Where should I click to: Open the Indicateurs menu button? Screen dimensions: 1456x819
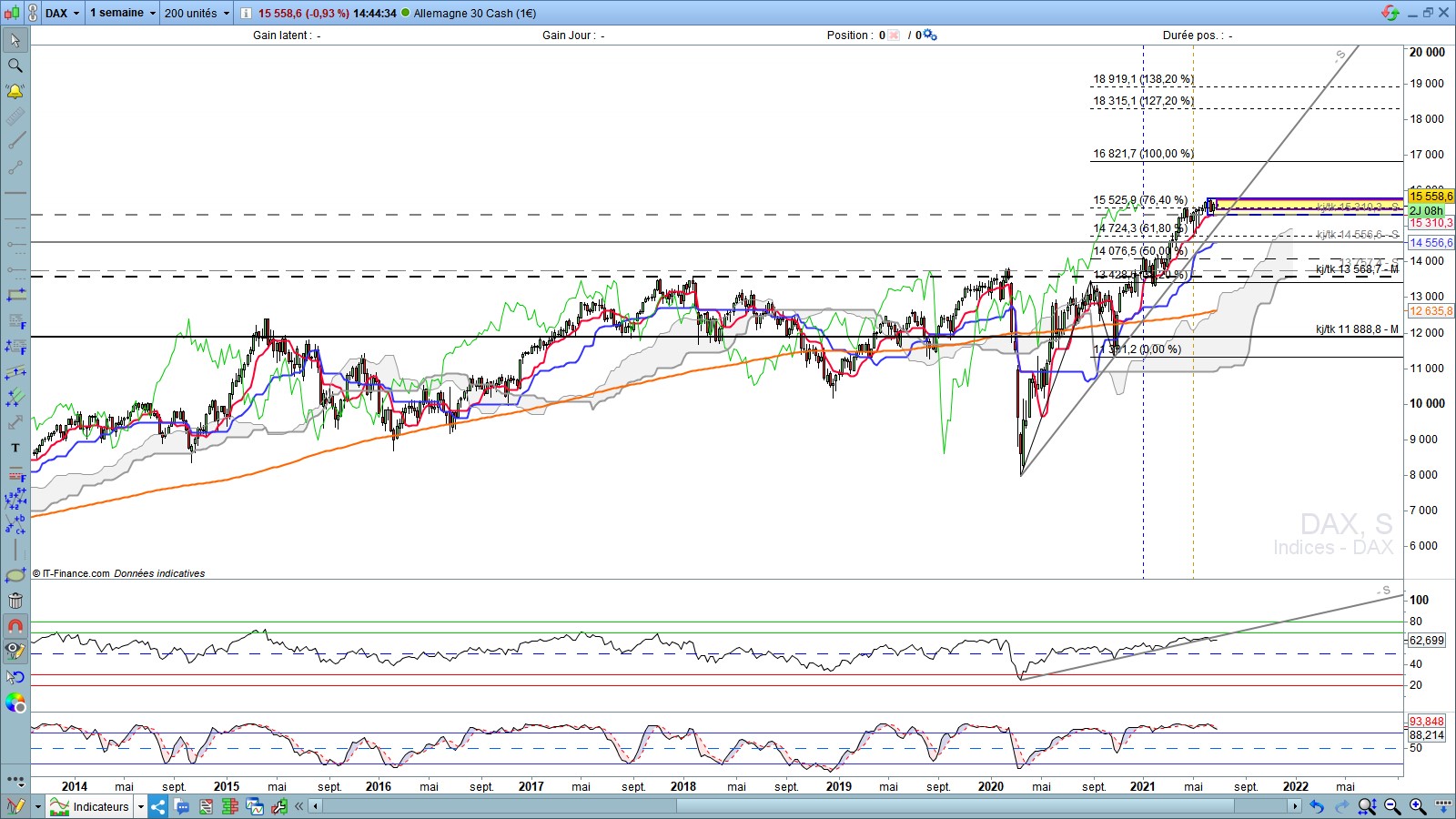[x=89, y=807]
